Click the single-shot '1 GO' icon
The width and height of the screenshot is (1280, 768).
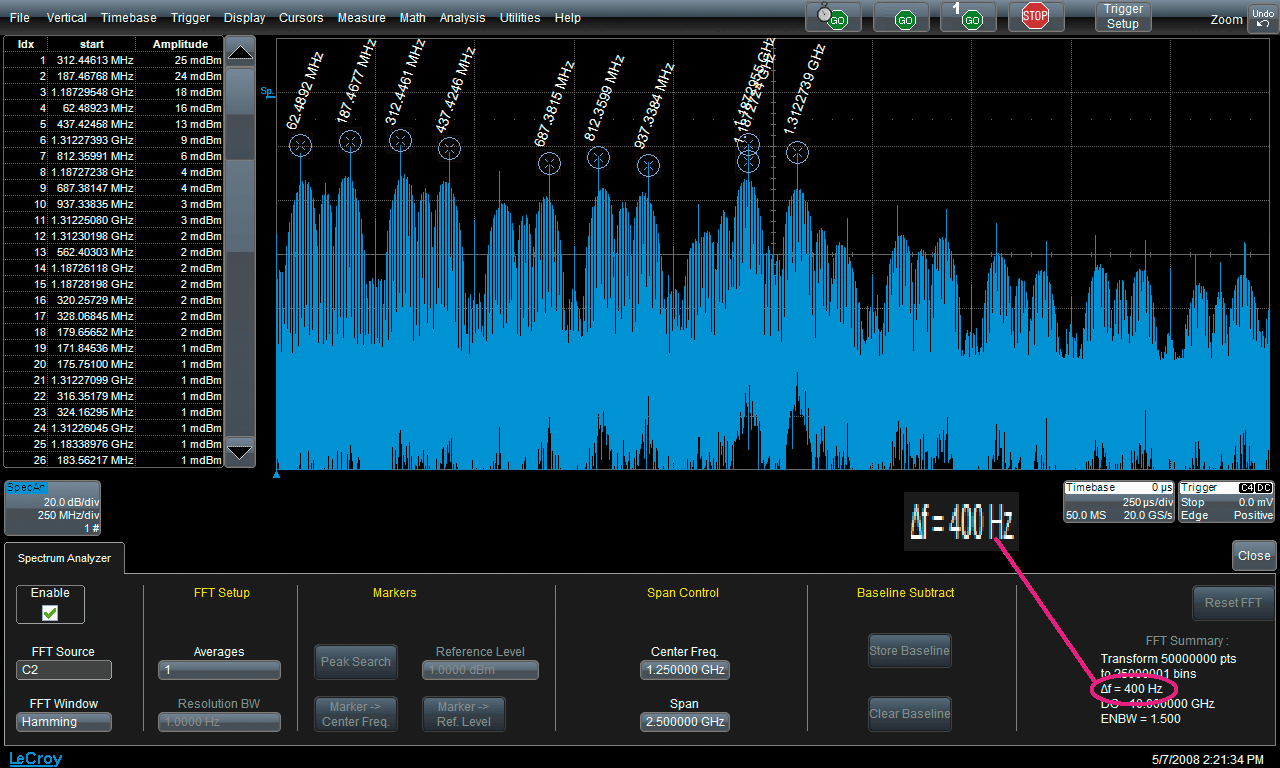coord(965,17)
